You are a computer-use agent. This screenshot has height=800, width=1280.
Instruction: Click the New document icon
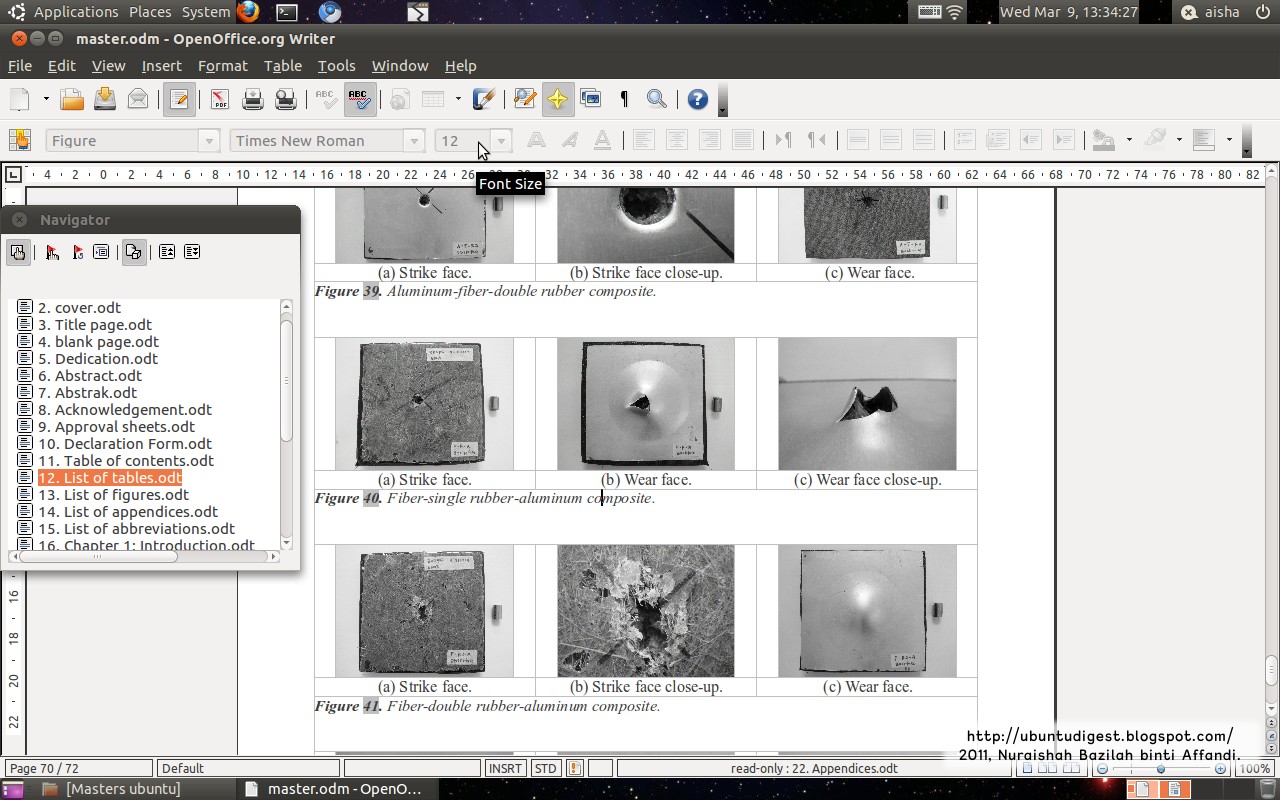click(20, 99)
